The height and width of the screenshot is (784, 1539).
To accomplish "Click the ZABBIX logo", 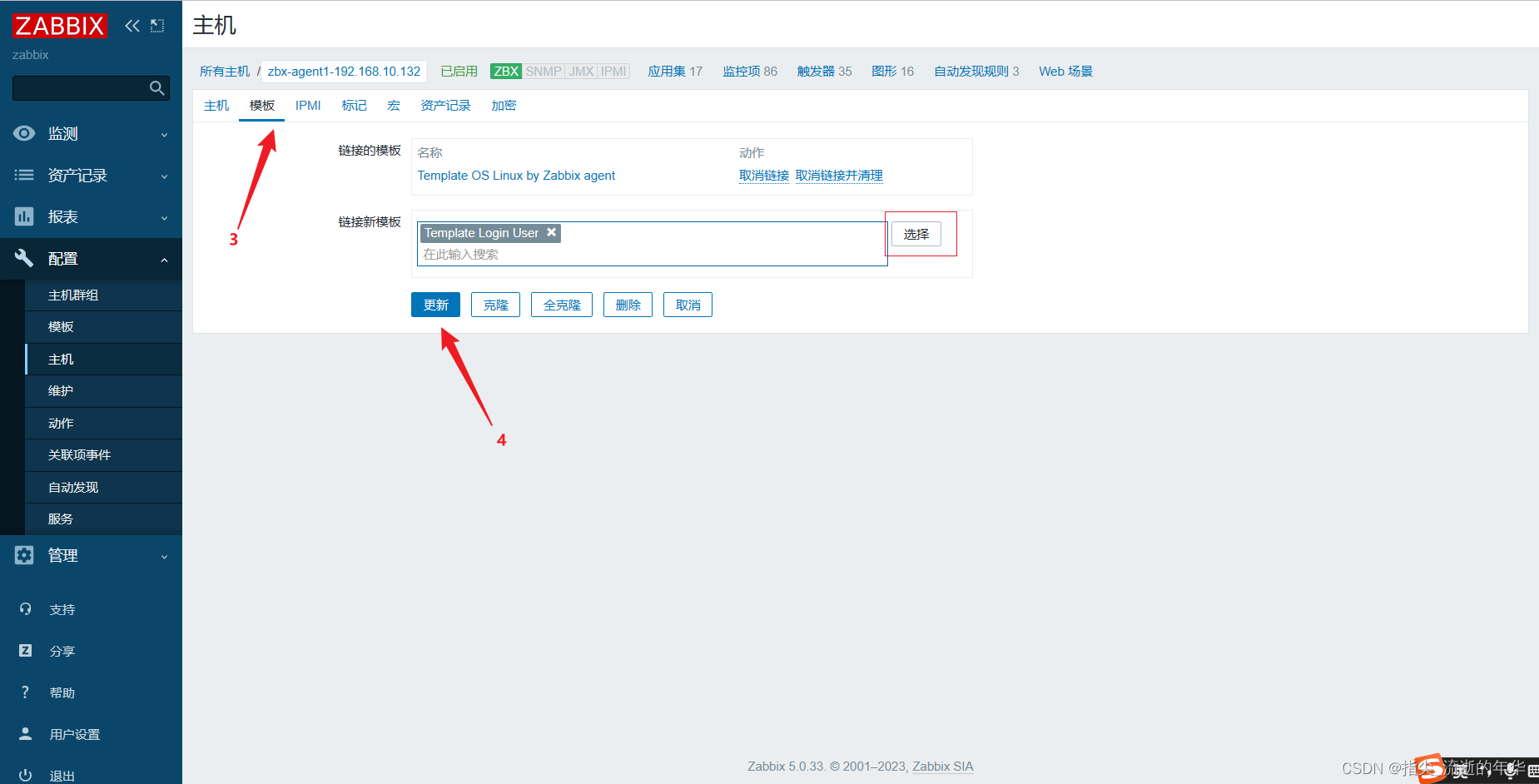I will coord(59,26).
